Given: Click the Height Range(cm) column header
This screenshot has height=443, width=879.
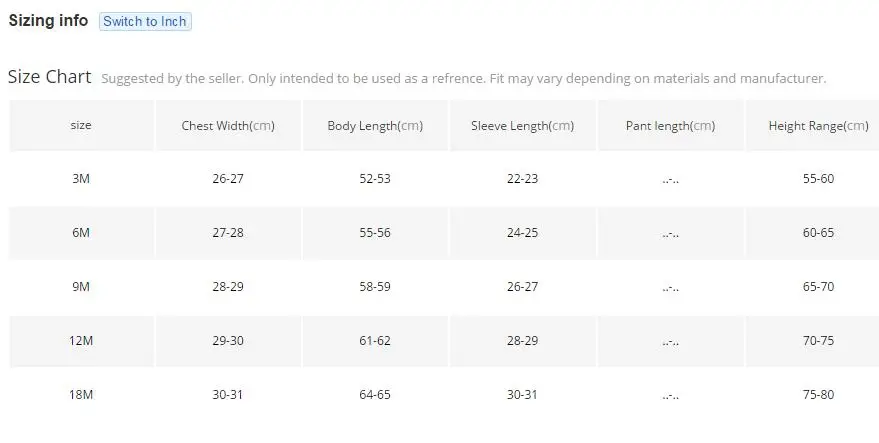Looking at the screenshot, I should 818,126.
